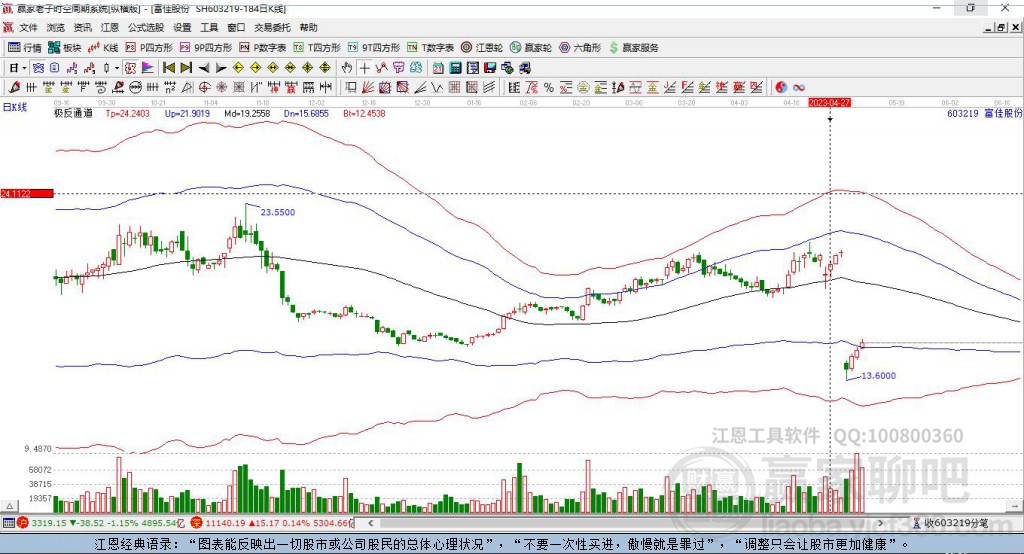
Task: Click the 603219 富佳股份 stock label
Action: pyautogui.click(x=985, y=114)
